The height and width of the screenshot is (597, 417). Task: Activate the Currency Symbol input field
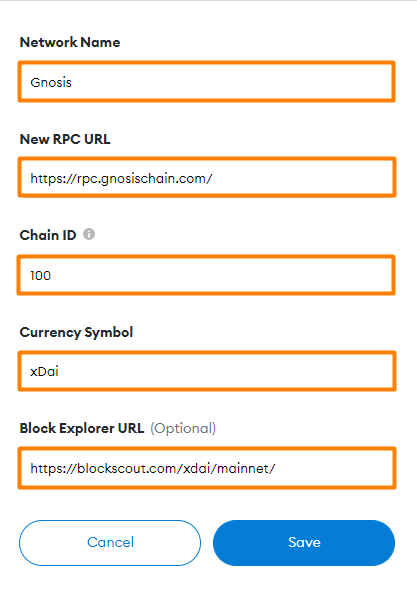pos(207,371)
